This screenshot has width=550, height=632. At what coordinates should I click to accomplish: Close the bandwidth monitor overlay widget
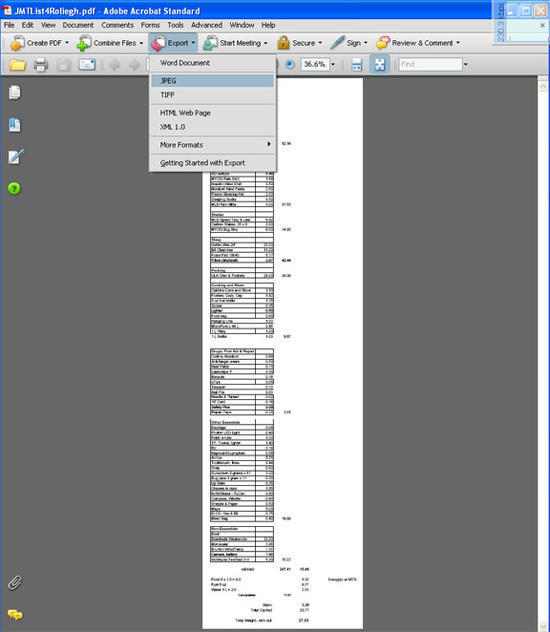[x=542, y=25]
